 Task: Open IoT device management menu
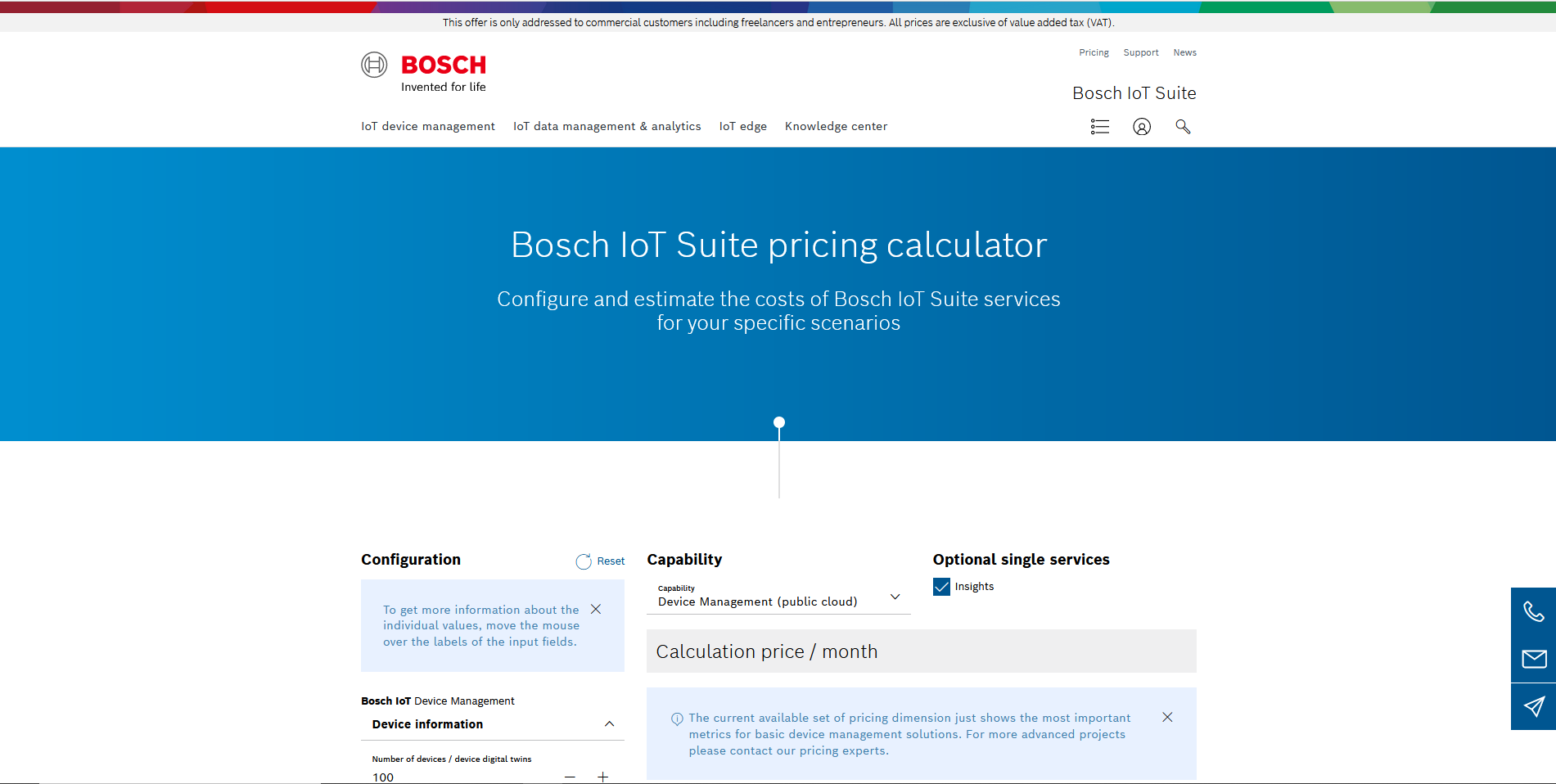(428, 126)
